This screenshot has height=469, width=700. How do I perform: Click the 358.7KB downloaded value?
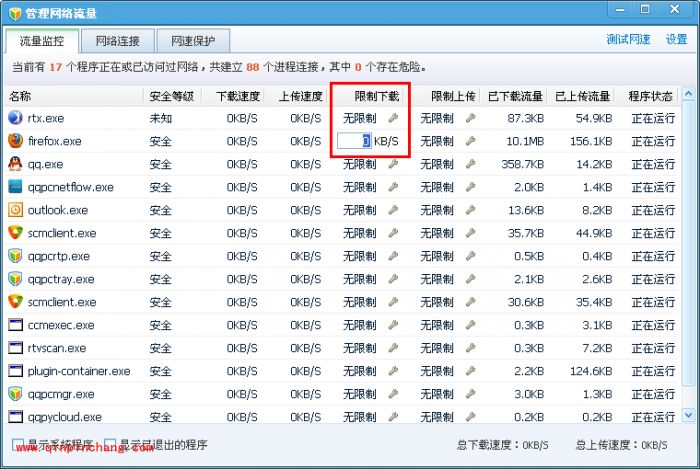pos(522,164)
